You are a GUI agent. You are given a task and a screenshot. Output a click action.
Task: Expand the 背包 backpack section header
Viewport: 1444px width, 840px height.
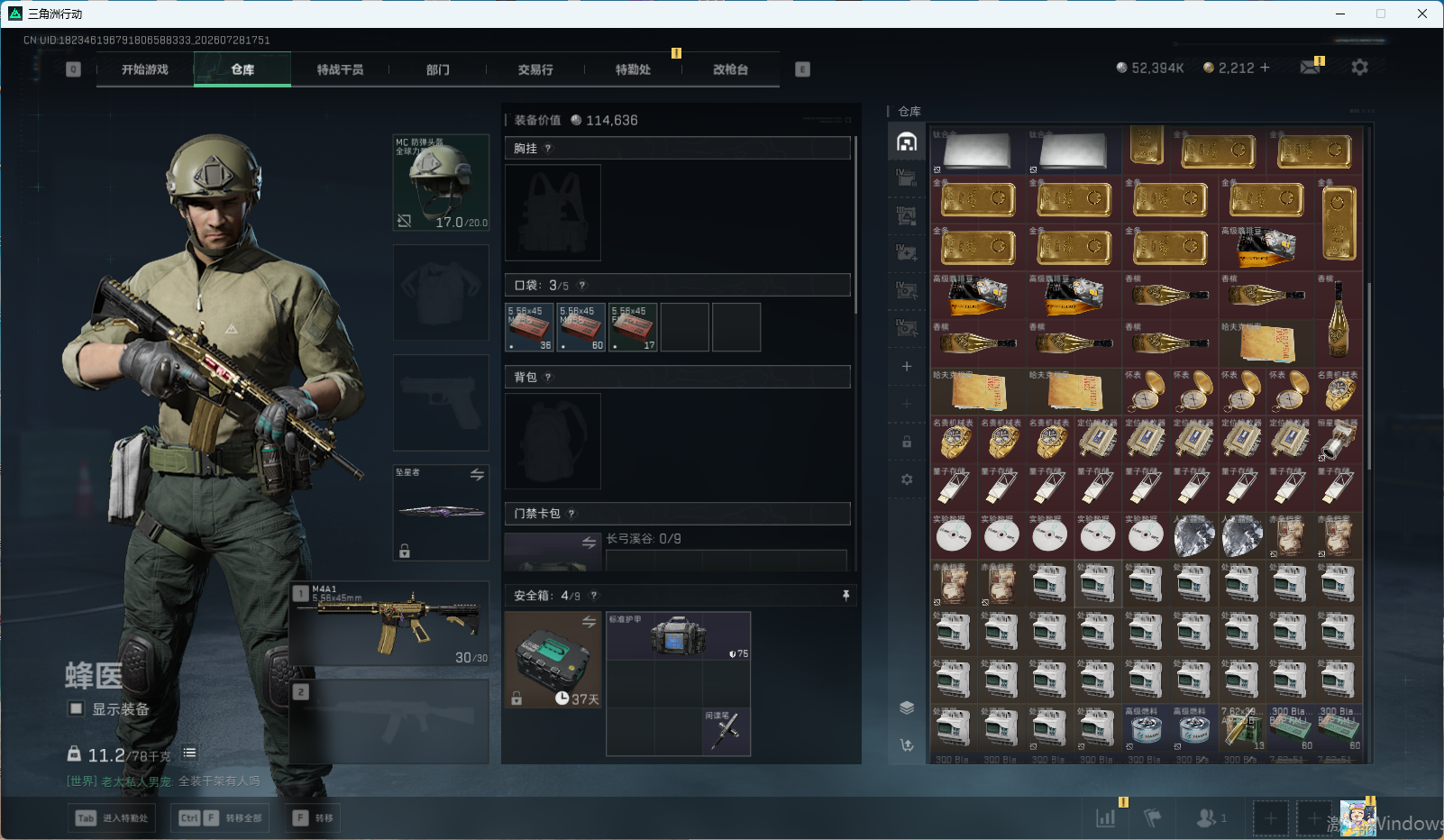[x=678, y=377]
